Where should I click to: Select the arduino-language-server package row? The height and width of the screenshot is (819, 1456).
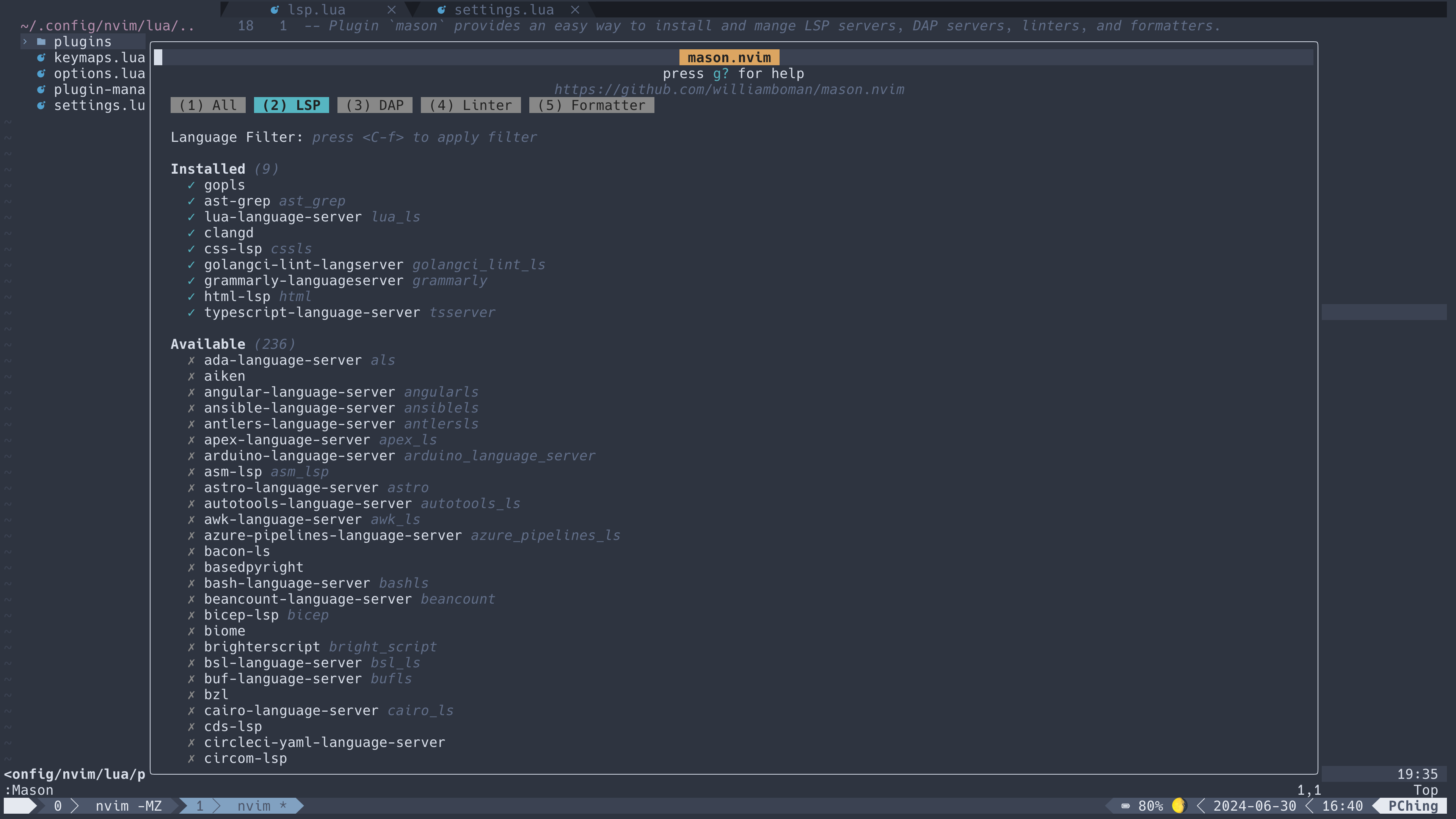click(x=399, y=455)
